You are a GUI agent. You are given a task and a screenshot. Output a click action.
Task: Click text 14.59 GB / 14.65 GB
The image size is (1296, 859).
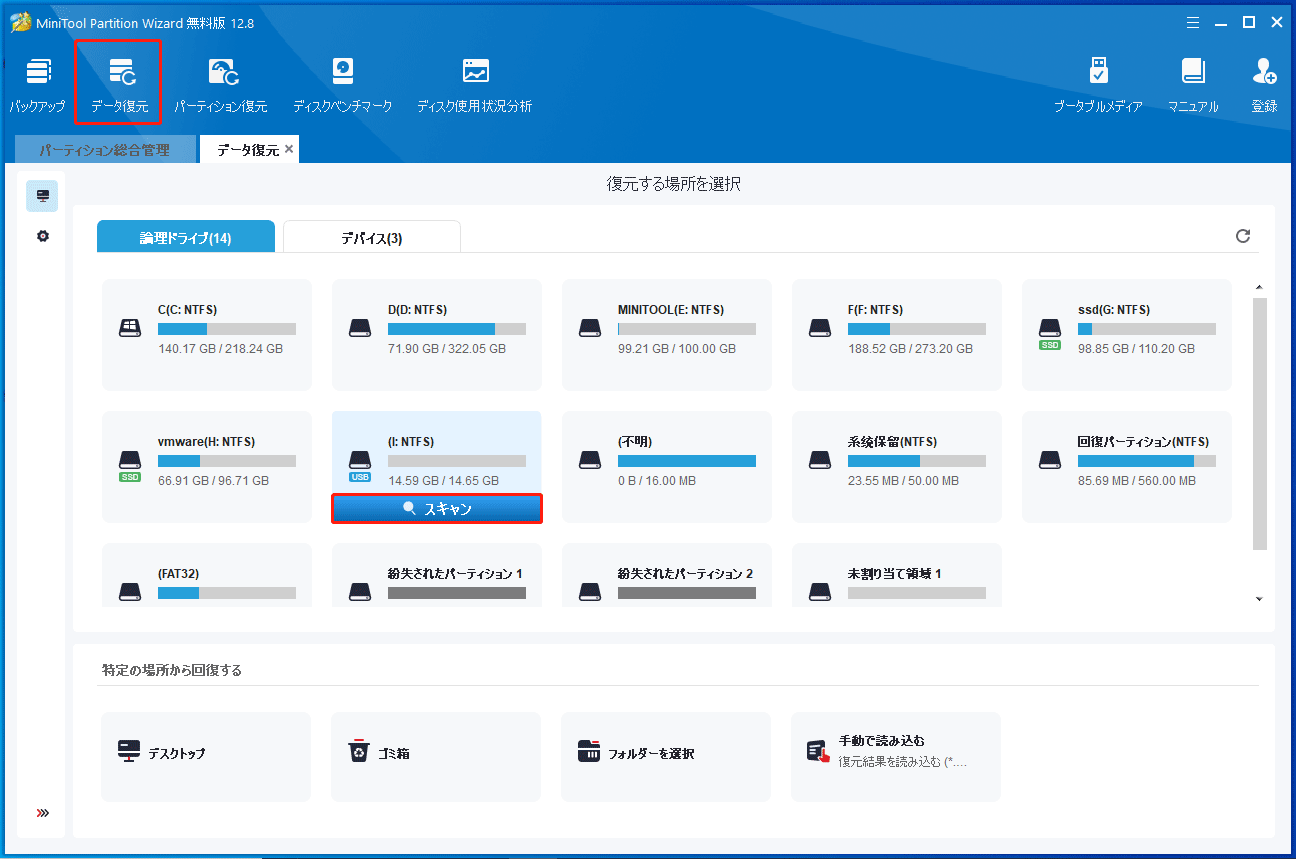click(444, 481)
